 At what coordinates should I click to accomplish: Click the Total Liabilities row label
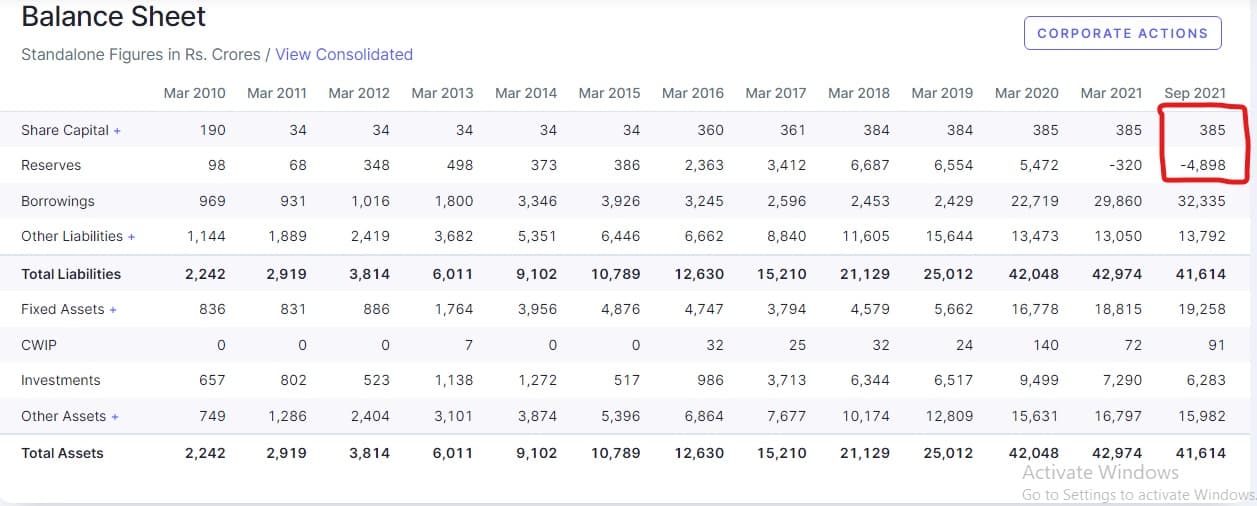(x=71, y=274)
